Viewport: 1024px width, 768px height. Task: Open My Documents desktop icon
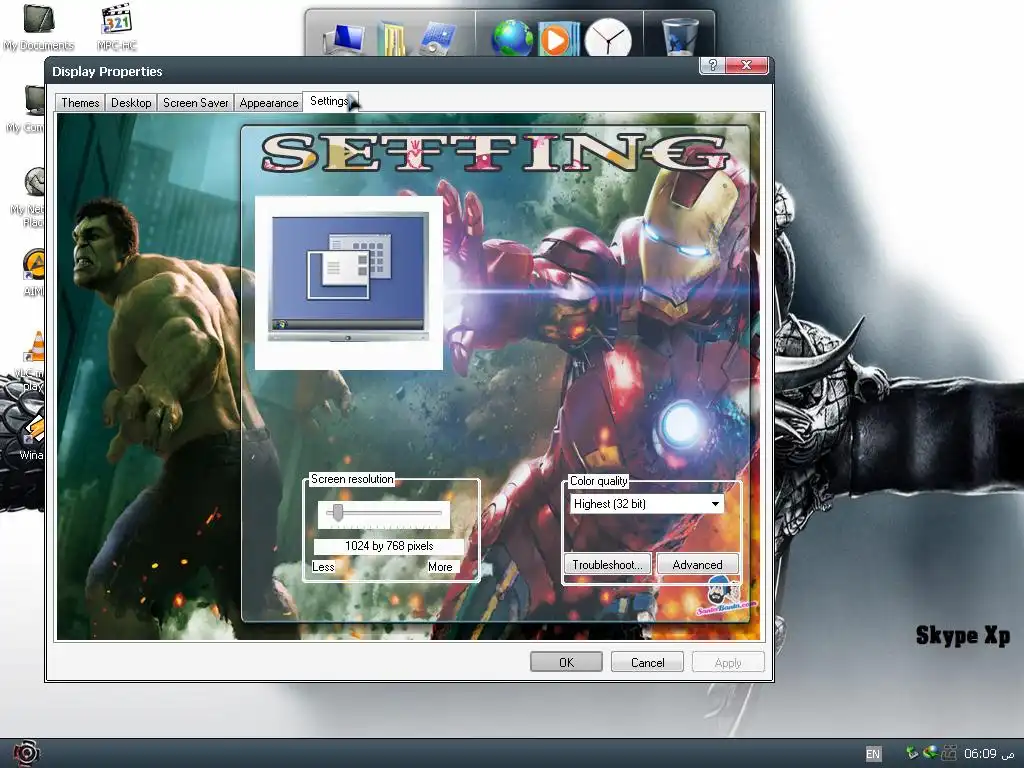tap(39, 26)
